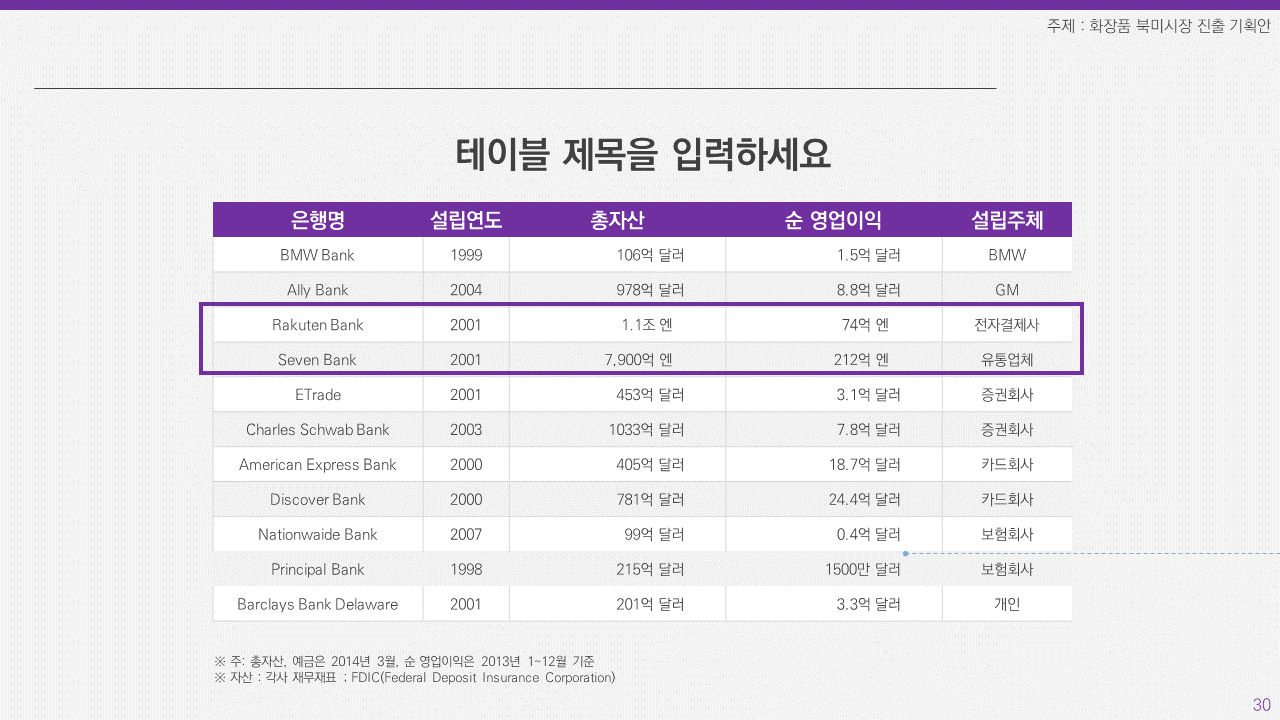Image resolution: width=1280 pixels, height=720 pixels.
Task: Click the 총자산 column header
Action: point(617,220)
